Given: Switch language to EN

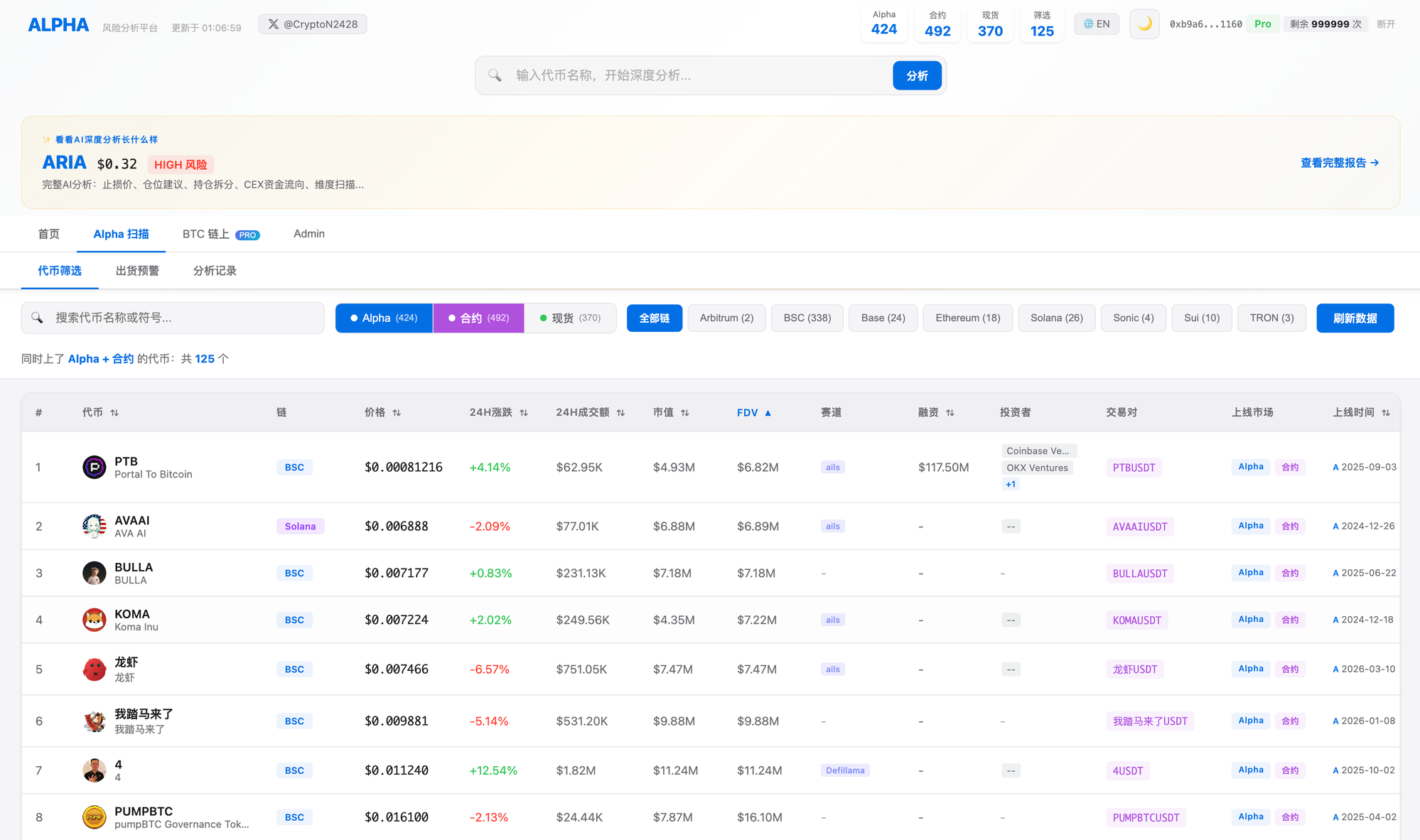Looking at the screenshot, I should [1097, 24].
